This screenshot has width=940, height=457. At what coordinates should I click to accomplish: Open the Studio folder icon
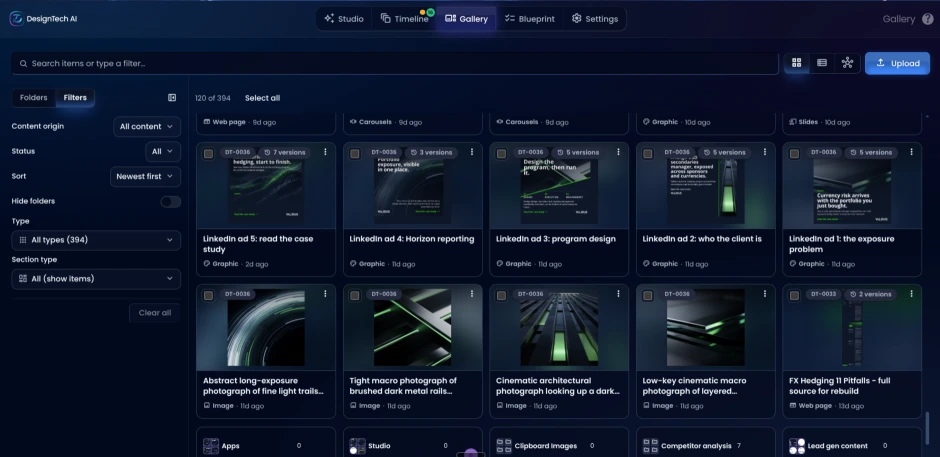click(357, 446)
